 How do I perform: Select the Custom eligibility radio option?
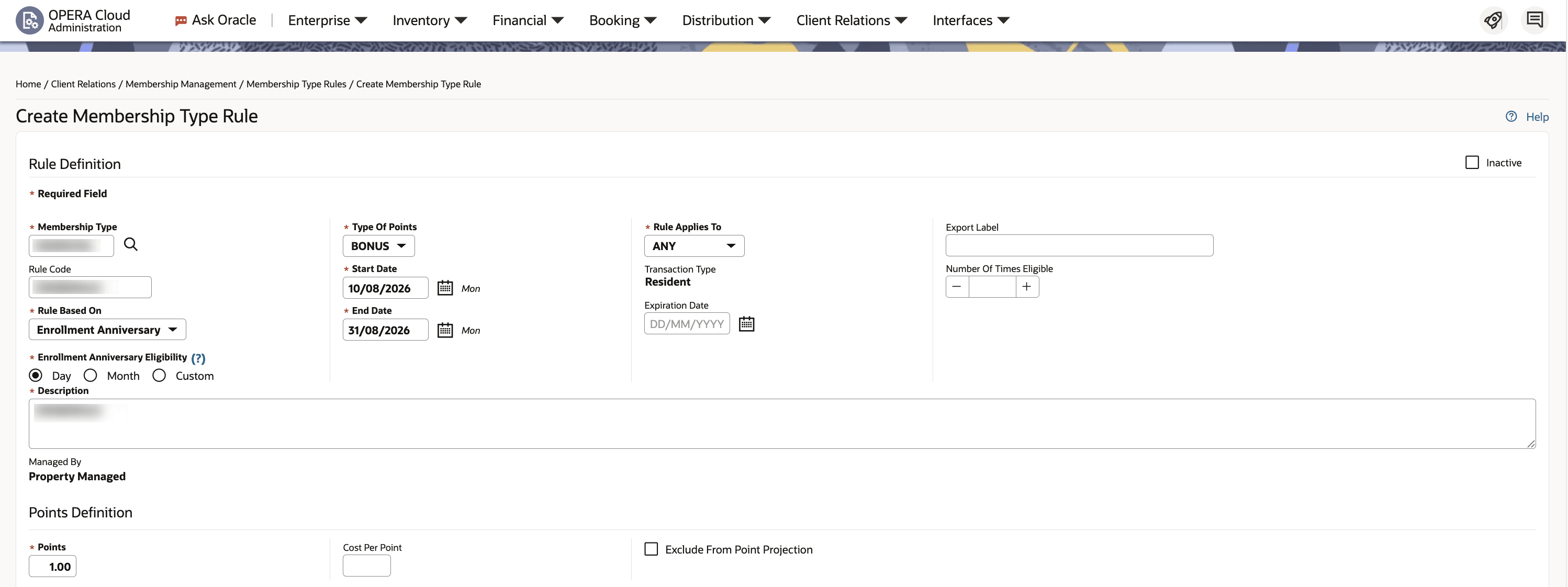[159, 375]
